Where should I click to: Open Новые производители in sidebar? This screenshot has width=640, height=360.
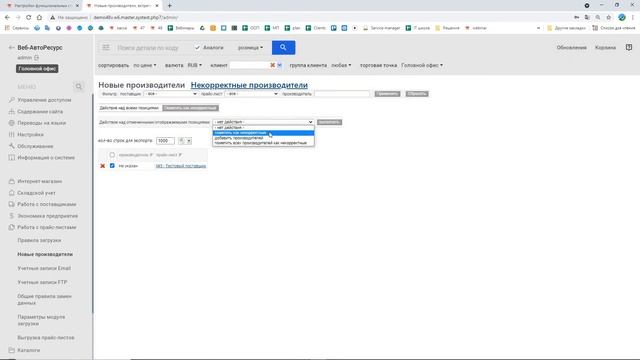pyautogui.click(x=45, y=254)
